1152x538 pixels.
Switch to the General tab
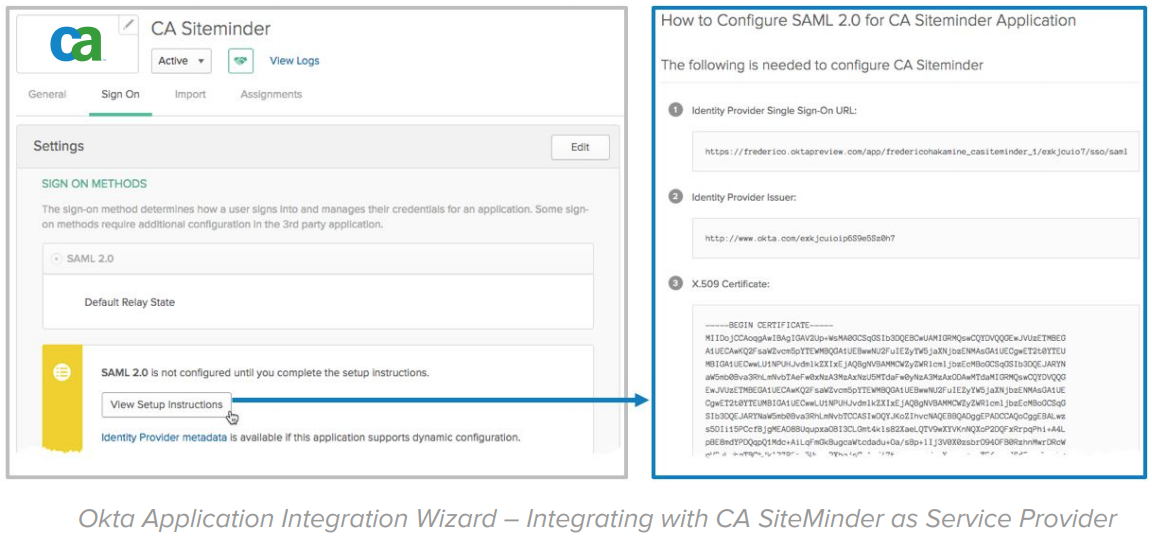[47, 94]
